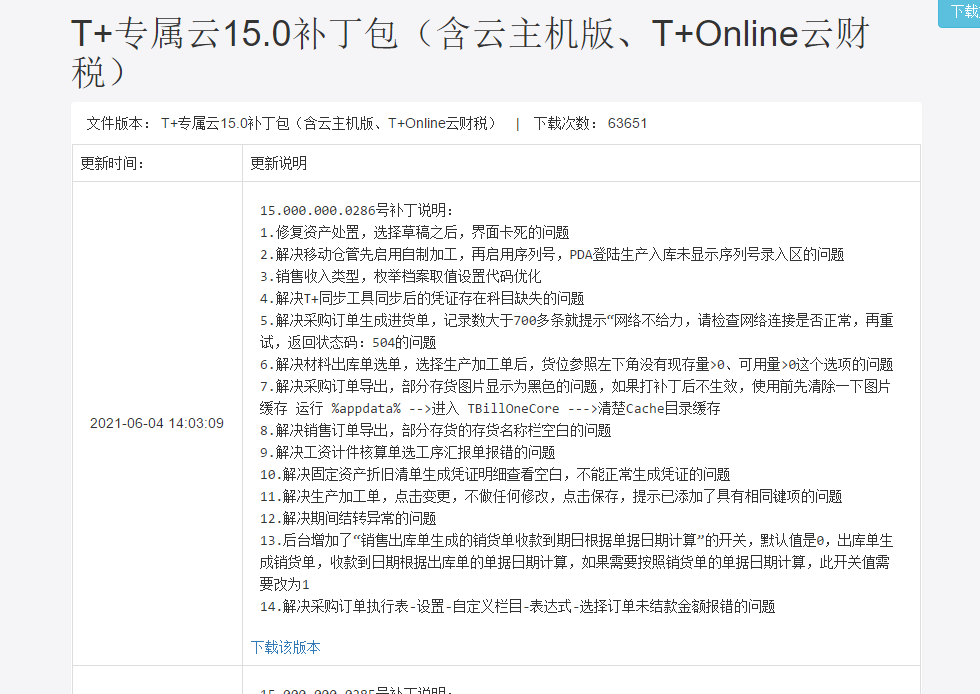
Task: Select patch note 5 about 采购订单生成进货单
Action: click(576, 331)
